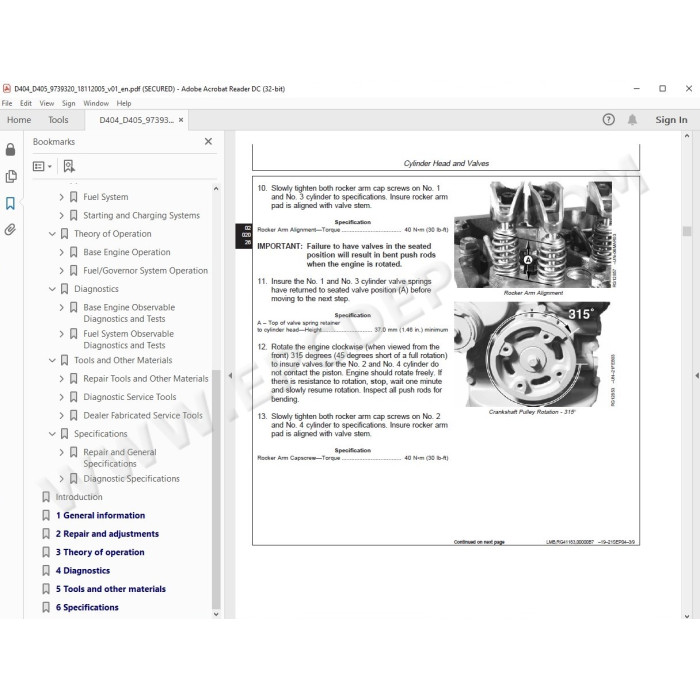Close the D404_D405 document tab
The height and width of the screenshot is (700, 700).
pyautogui.click(x=181, y=120)
